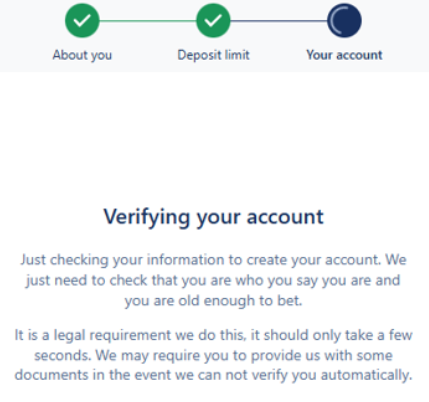The image size is (429, 402).
Task: Click the line starting just need to check
Action: tap(213, 281)
